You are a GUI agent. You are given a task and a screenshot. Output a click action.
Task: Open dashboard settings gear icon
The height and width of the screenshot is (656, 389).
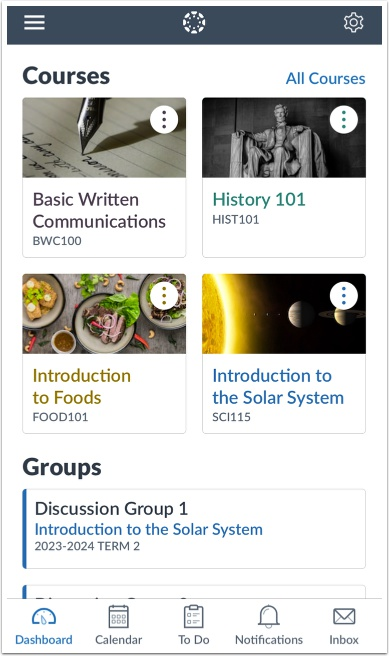click(353, 23)
